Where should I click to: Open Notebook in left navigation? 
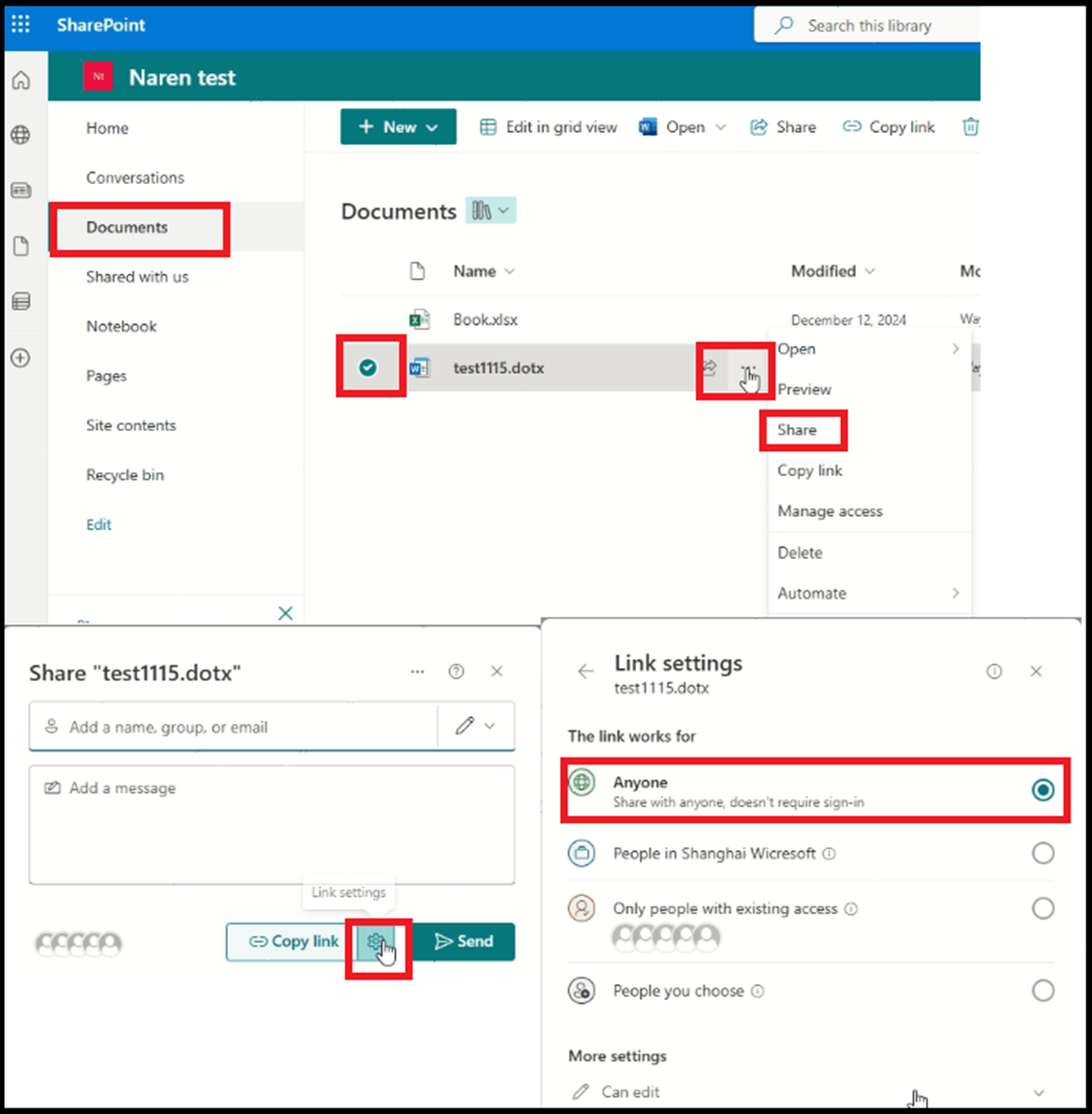tap(121, 327)
